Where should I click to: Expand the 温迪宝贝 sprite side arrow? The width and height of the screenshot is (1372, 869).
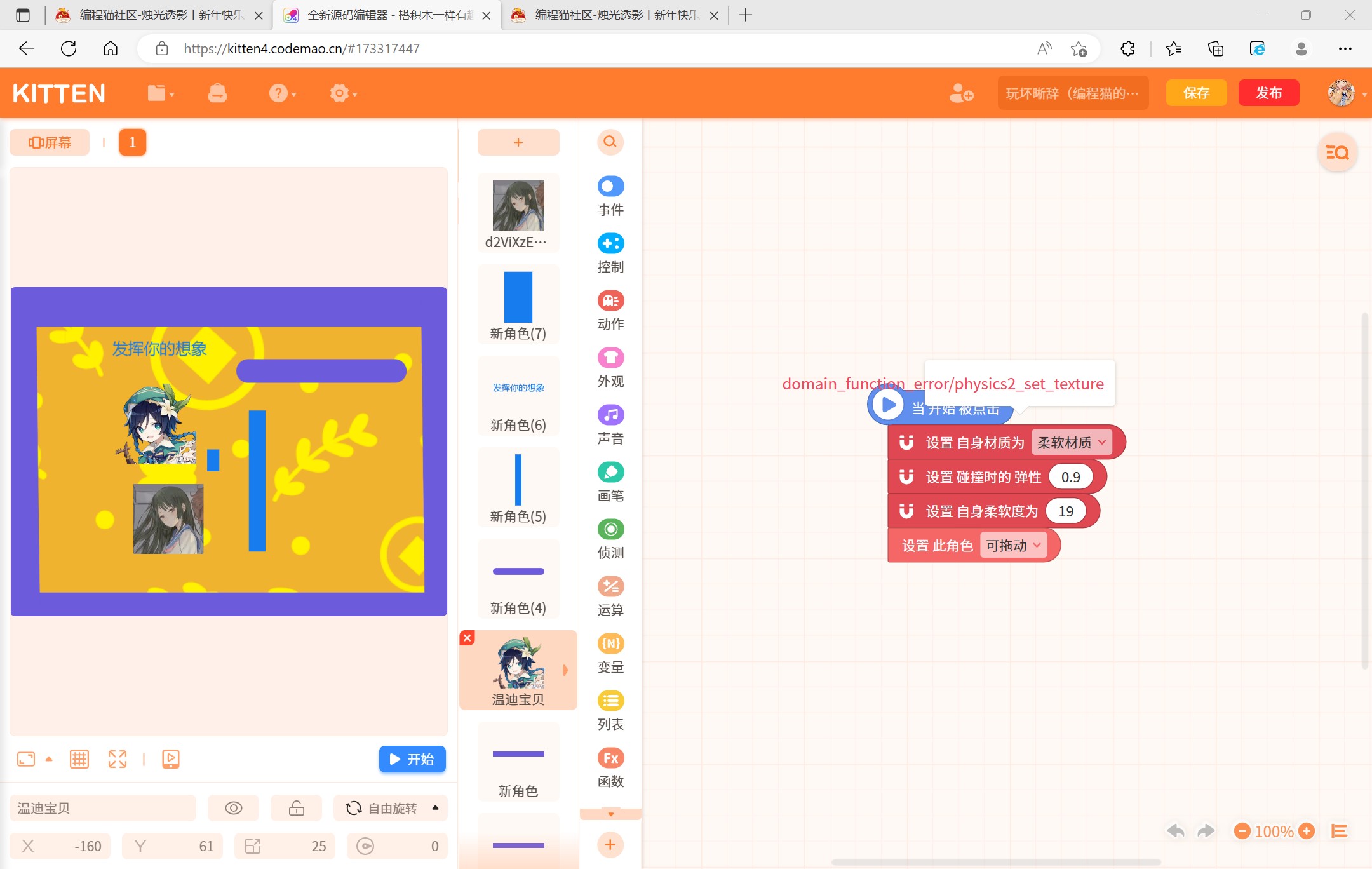(x=565, y=670)
